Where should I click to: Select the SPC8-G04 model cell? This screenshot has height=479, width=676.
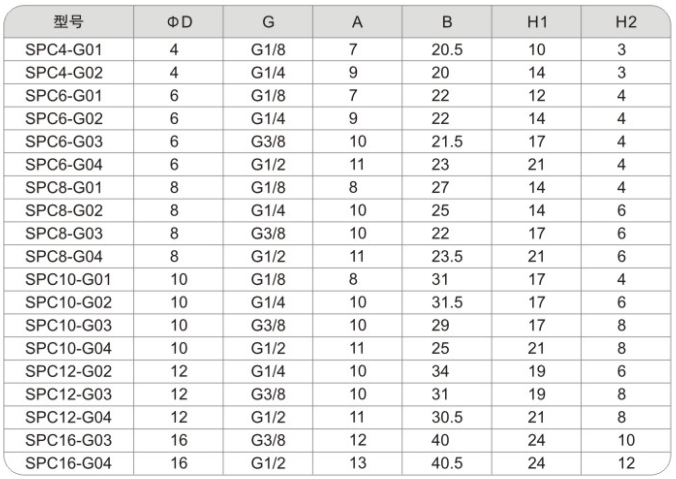(x=69, y=257)
